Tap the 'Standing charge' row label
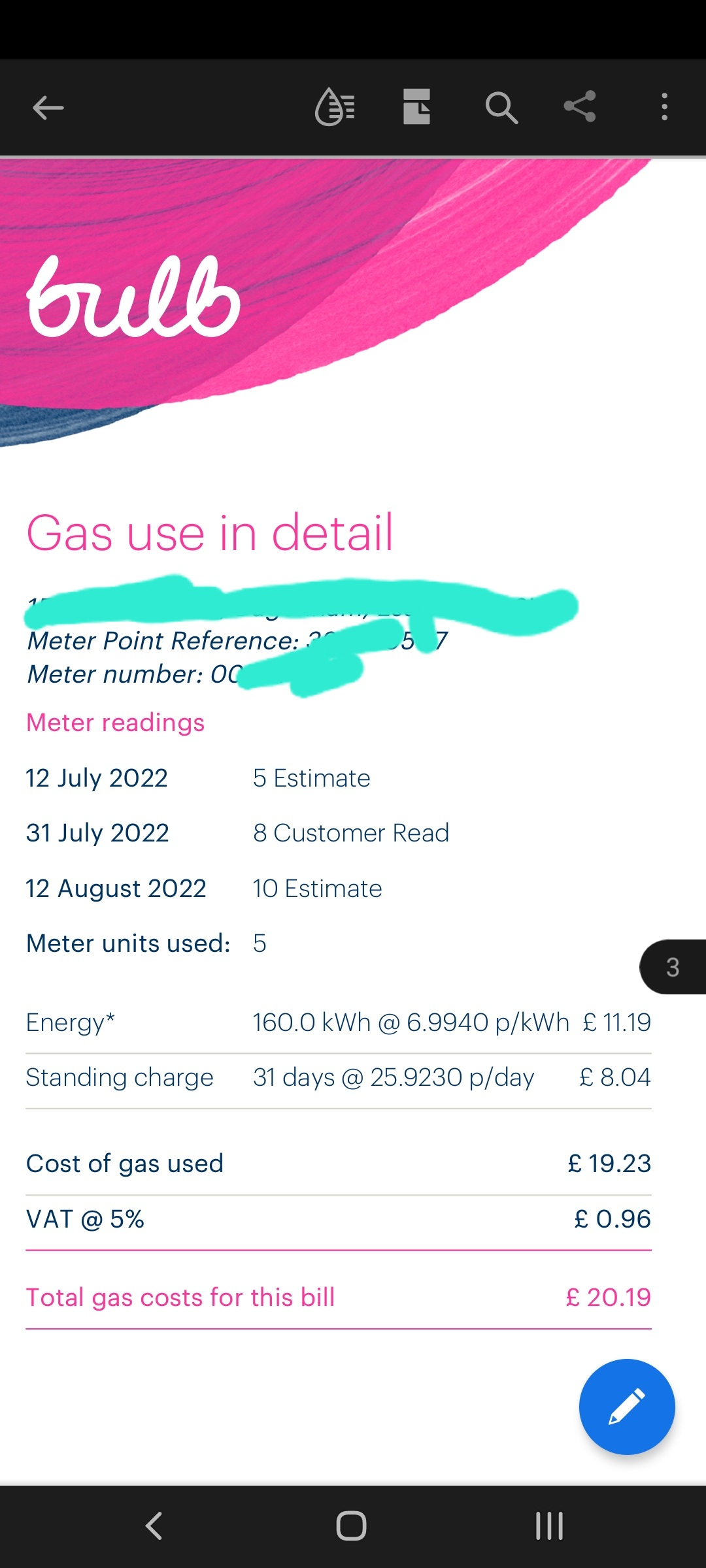This screenshot has height=1568, width=706. [x=120, y=1077]
